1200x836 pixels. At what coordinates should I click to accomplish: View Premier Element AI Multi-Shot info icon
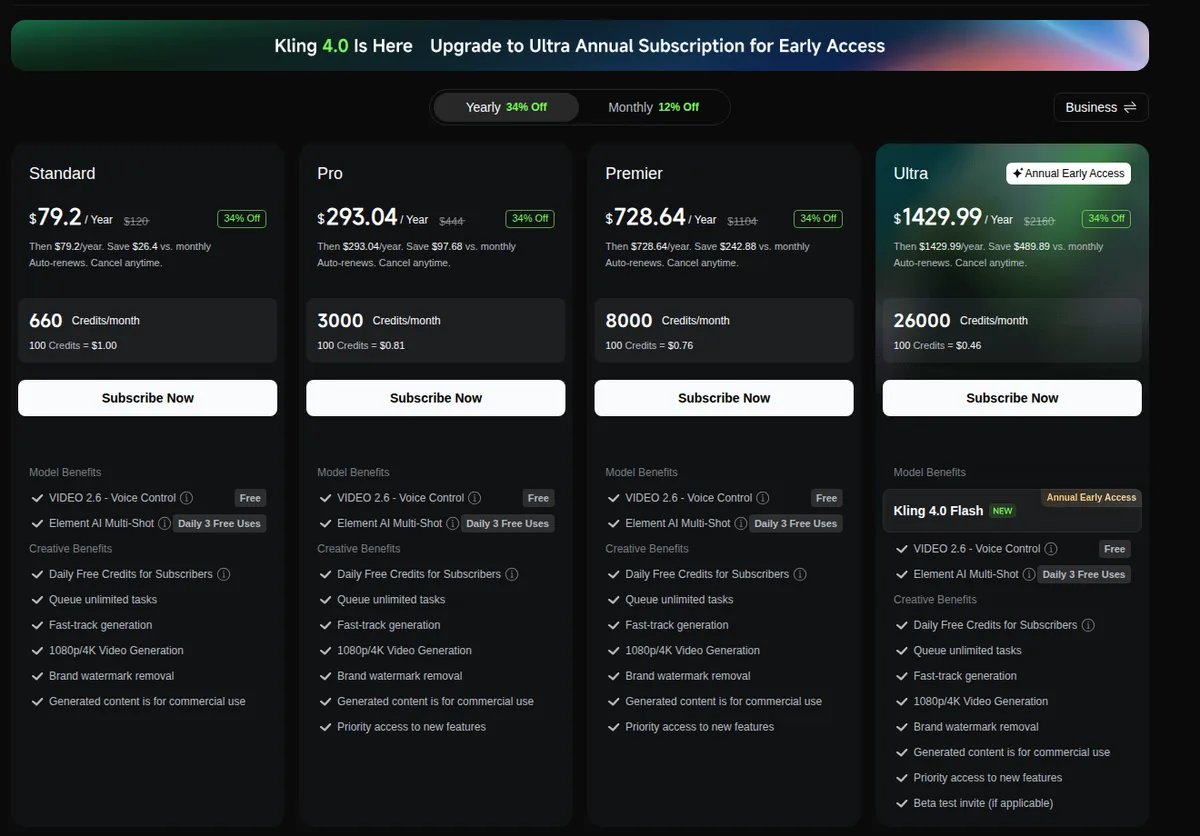click(741, 523)
